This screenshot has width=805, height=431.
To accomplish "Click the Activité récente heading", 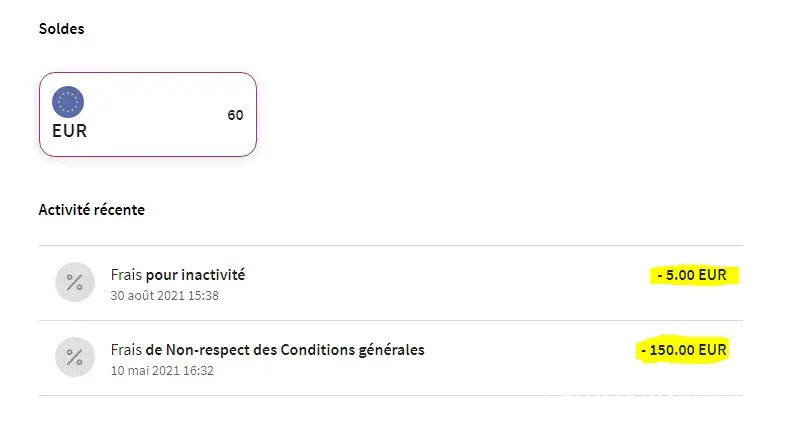I will [91, 210].
